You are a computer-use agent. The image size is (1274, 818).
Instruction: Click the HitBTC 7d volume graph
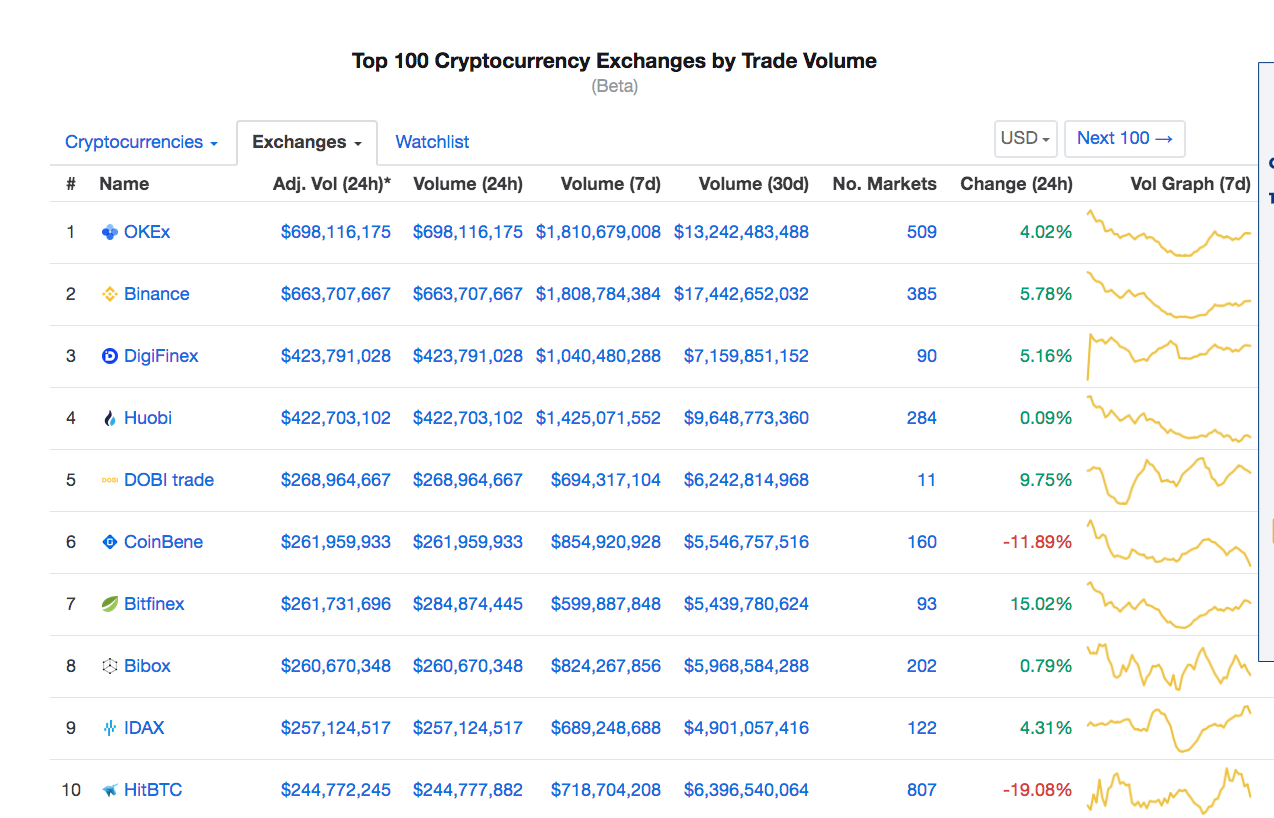click(x=1170, y=789)
